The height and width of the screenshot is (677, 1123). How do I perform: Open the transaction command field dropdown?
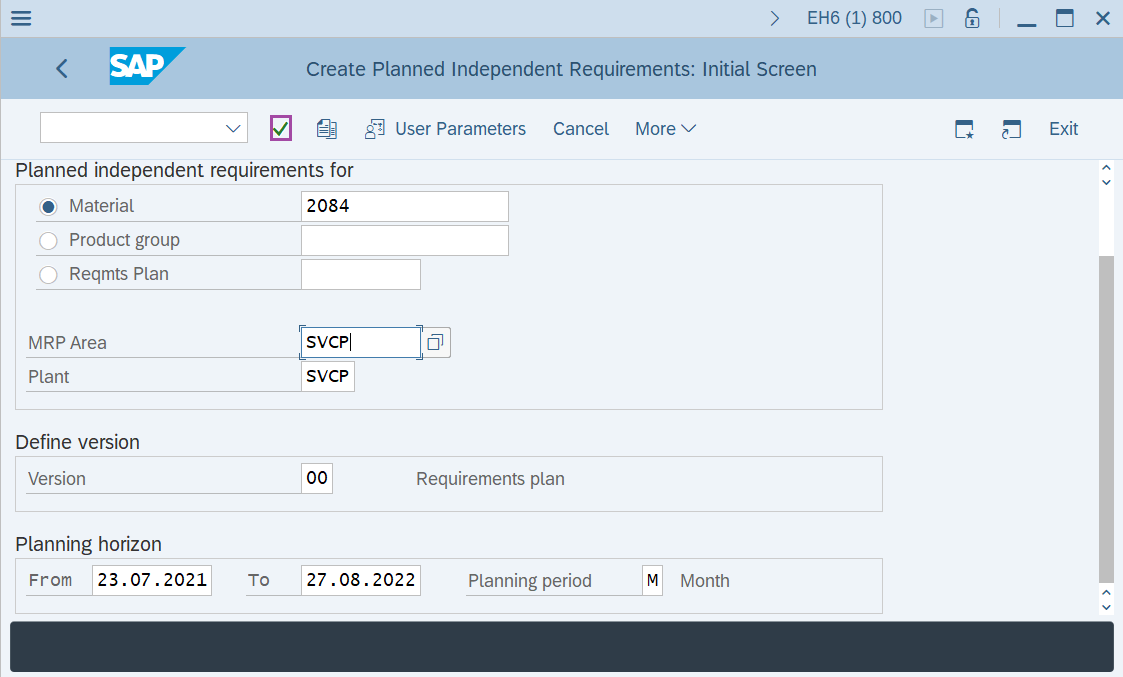[x=234, y=128]
